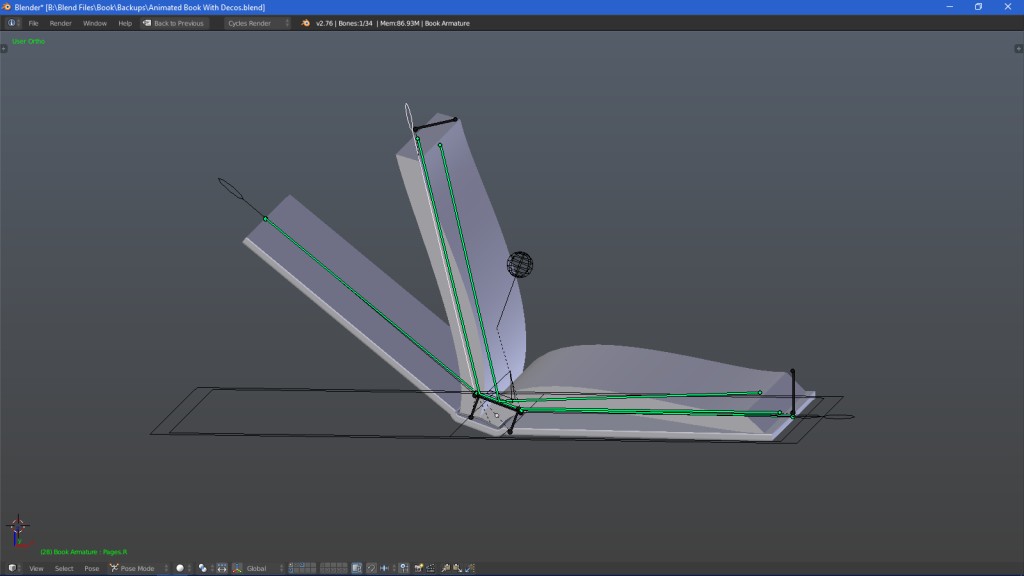Click the Info editor type icon

(13, 23)
